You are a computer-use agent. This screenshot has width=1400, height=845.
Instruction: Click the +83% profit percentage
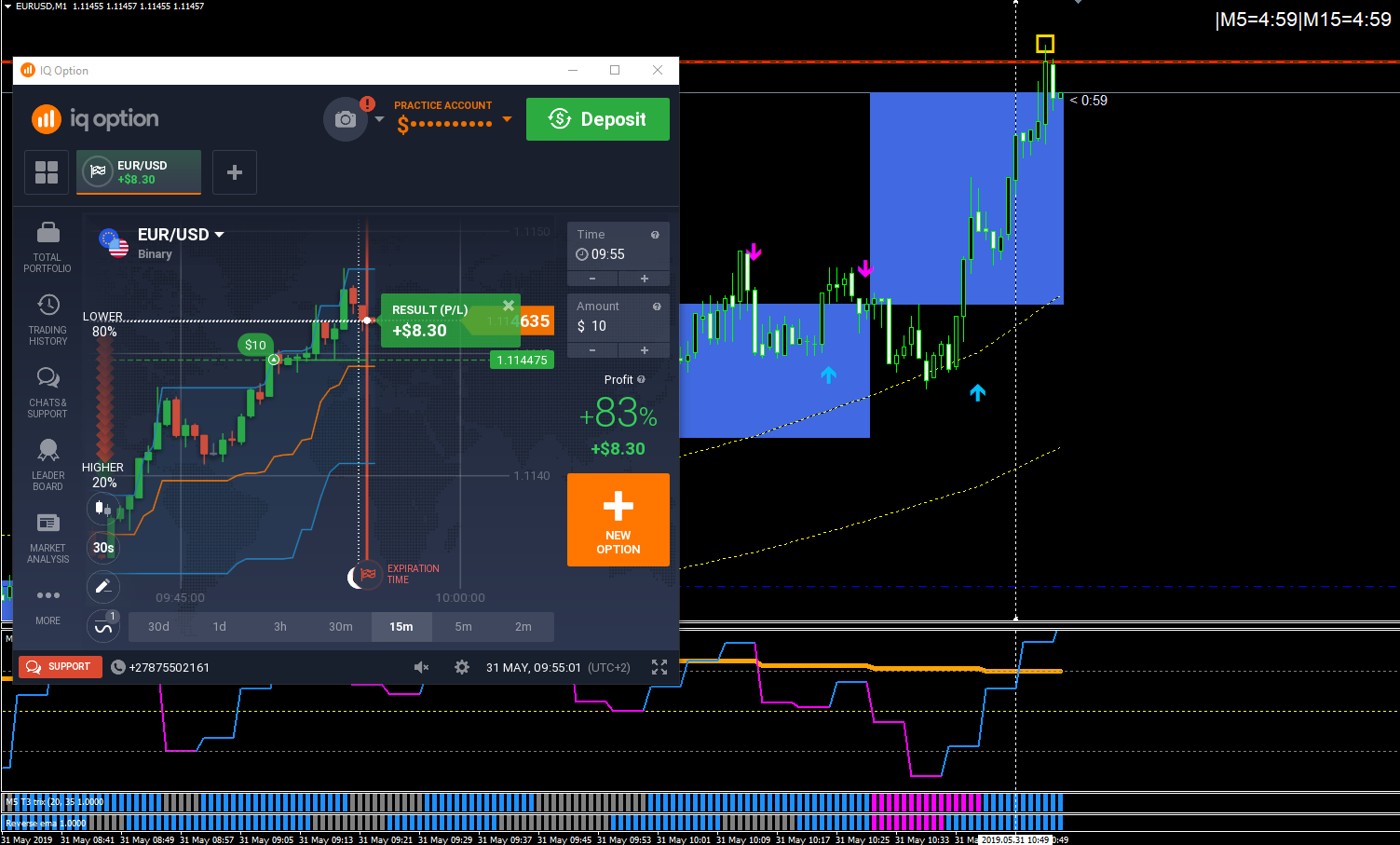point(618,413)
